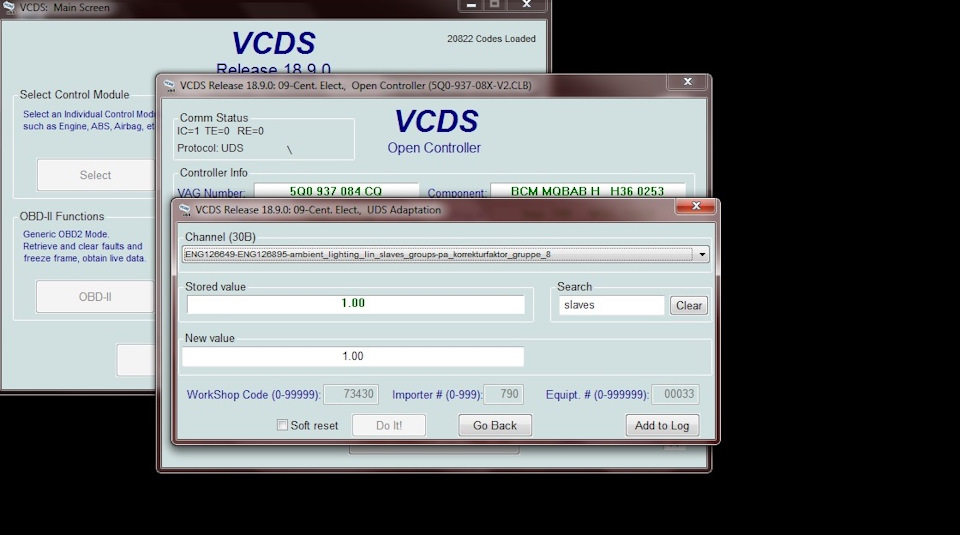
Task: Minimize the VCDS Main Screen window
Action: (471, 5)
